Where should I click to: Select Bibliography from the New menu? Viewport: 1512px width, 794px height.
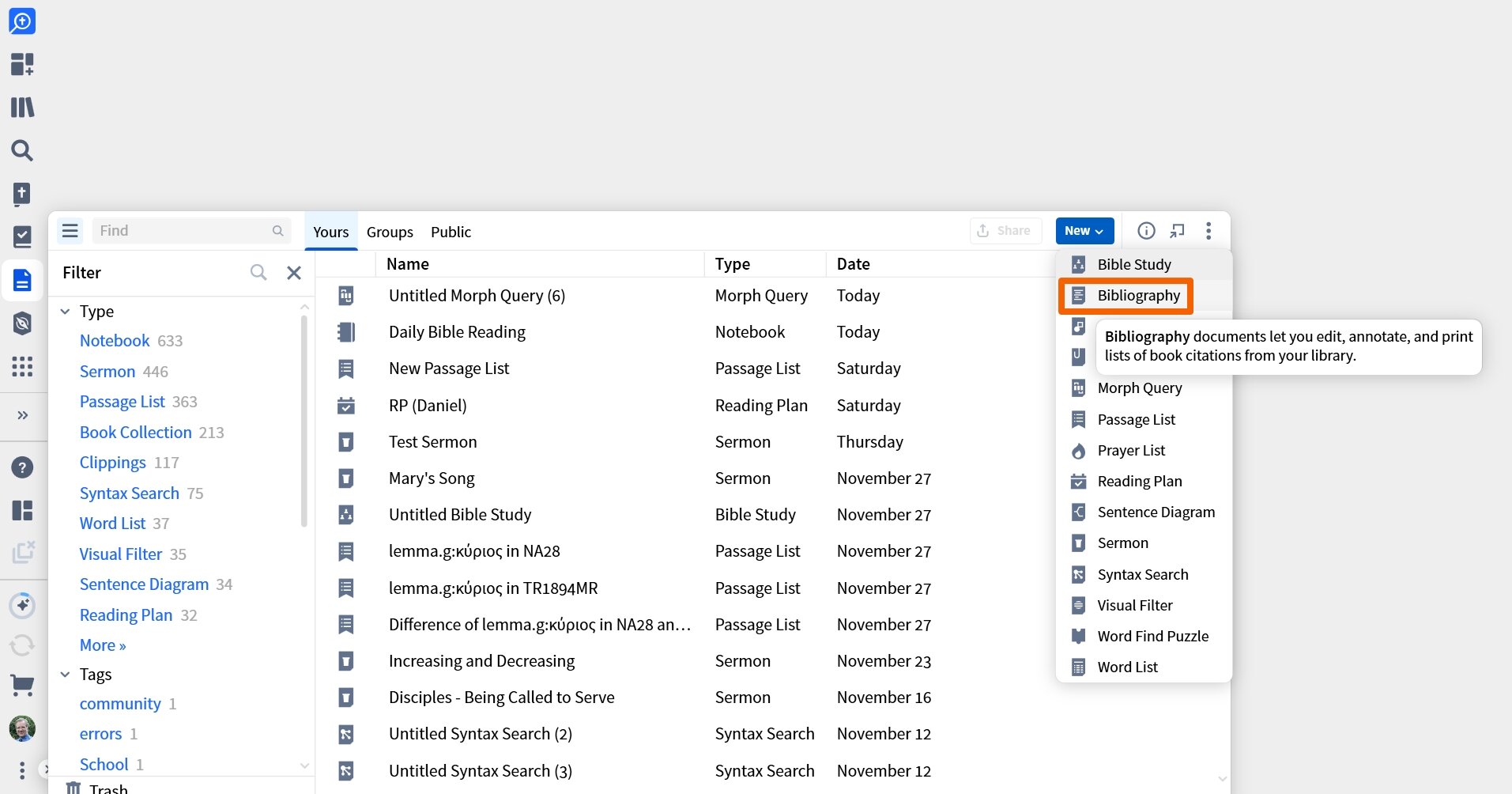coord(1137,296)
